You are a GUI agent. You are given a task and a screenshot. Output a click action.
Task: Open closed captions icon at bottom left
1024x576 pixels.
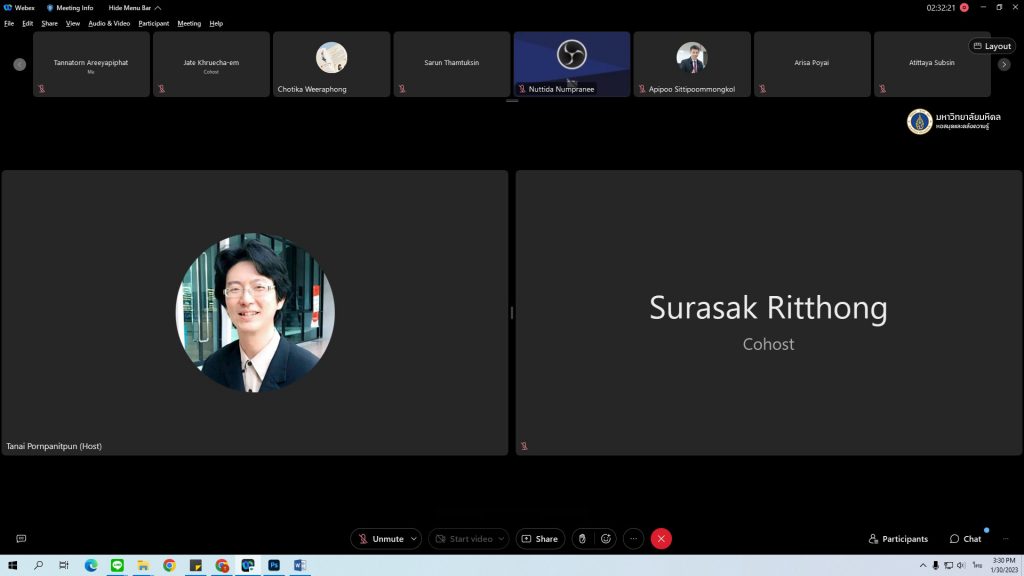coord(21,539)
